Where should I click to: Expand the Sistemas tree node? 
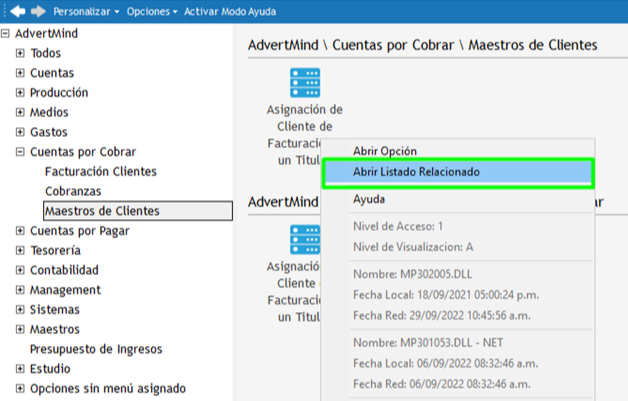[x=20, y=309]
